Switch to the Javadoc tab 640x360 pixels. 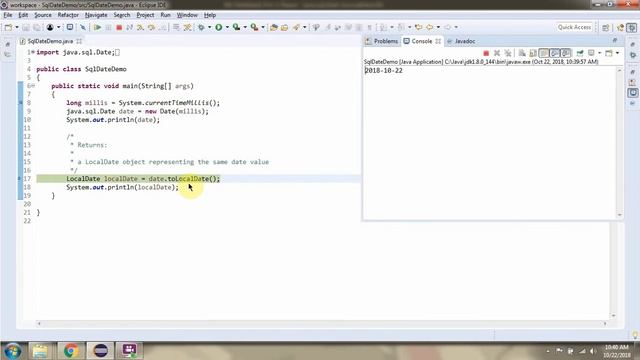tap(461, 41)
